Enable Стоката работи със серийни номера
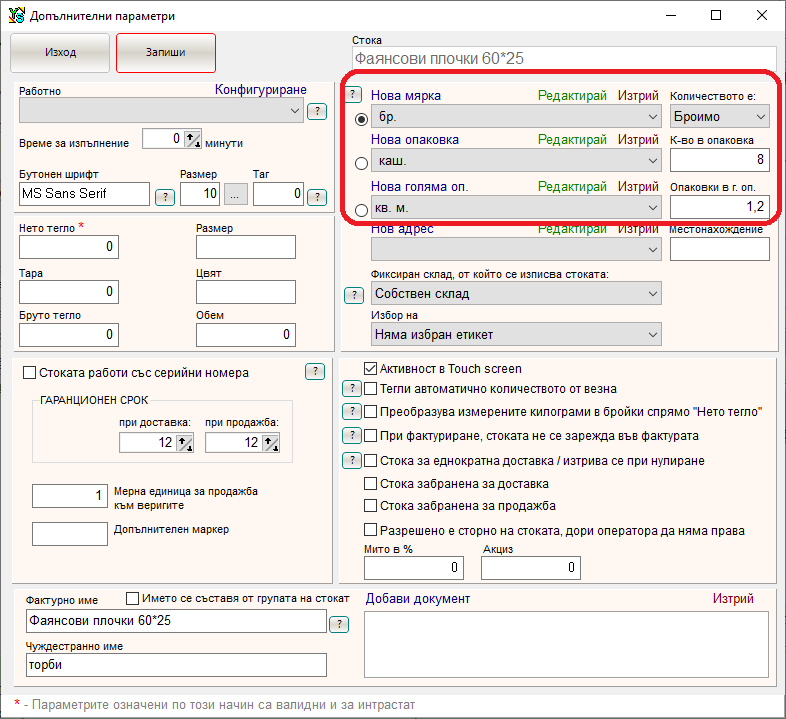This screenshot has height=719, width=786. pos(30,373)
